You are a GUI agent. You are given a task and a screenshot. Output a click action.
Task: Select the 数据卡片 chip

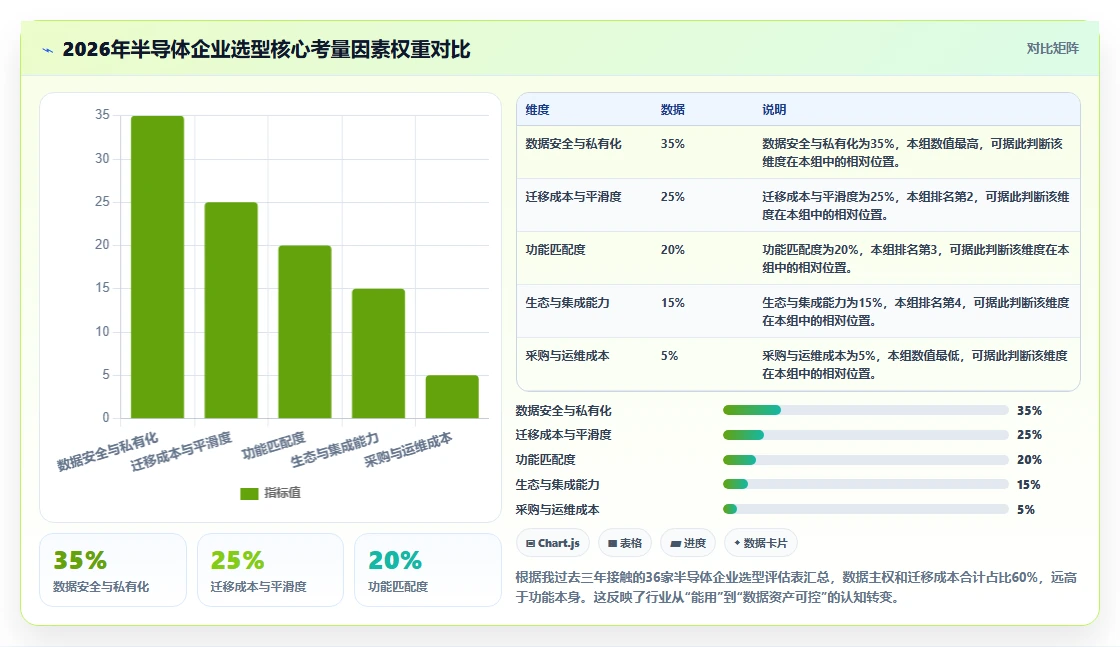(x=761, y=543)
